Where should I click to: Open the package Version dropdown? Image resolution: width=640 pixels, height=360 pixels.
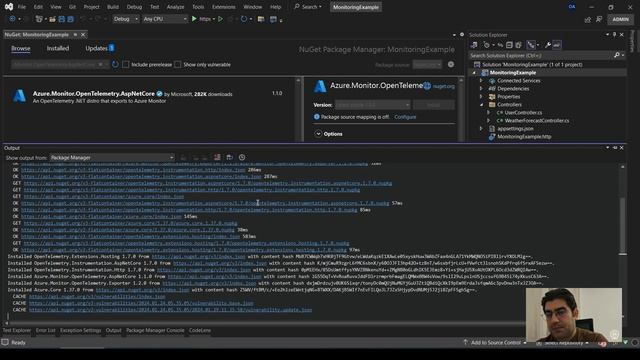372,105
